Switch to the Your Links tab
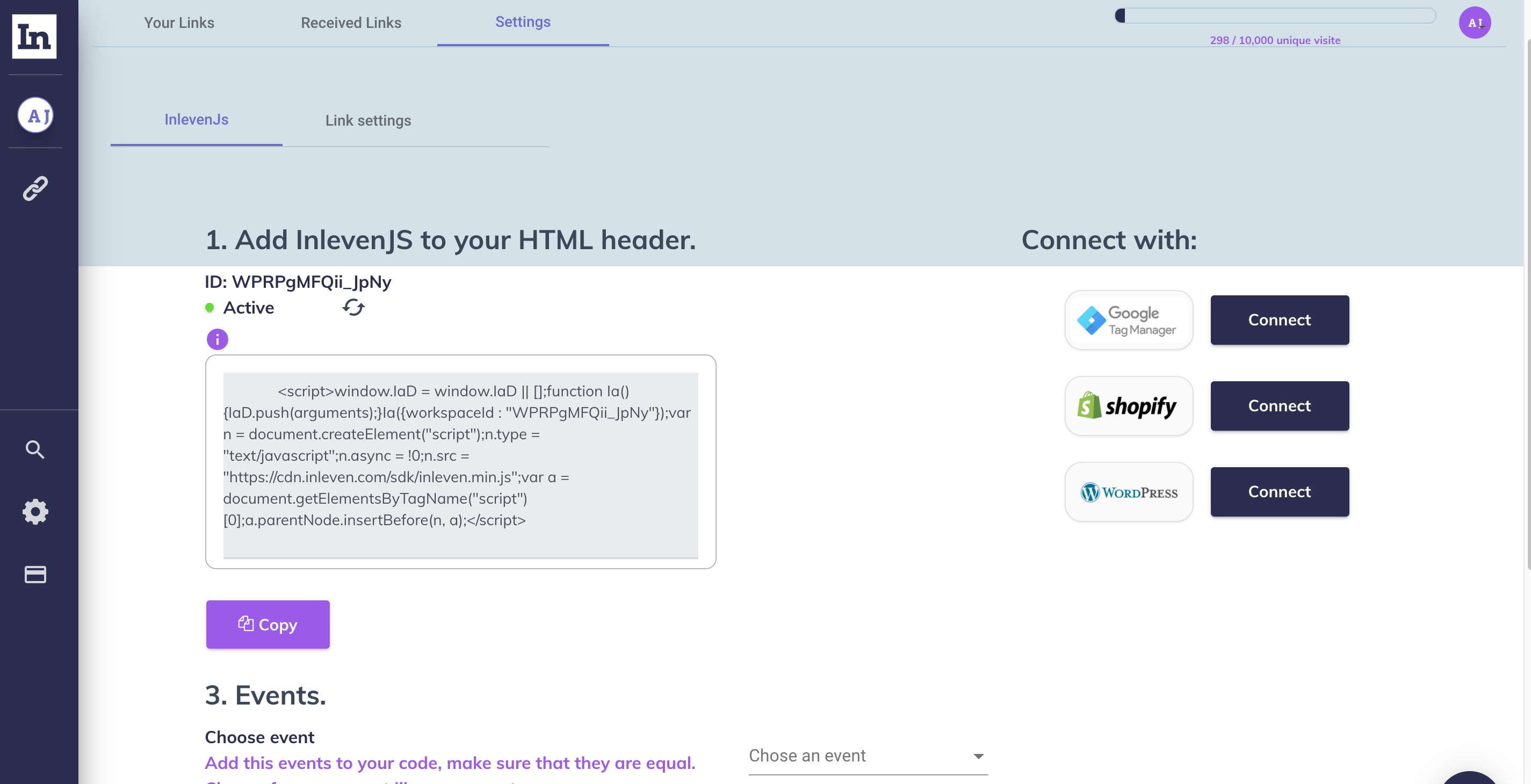The image size is (1531, 784). (x=179, y=23)
